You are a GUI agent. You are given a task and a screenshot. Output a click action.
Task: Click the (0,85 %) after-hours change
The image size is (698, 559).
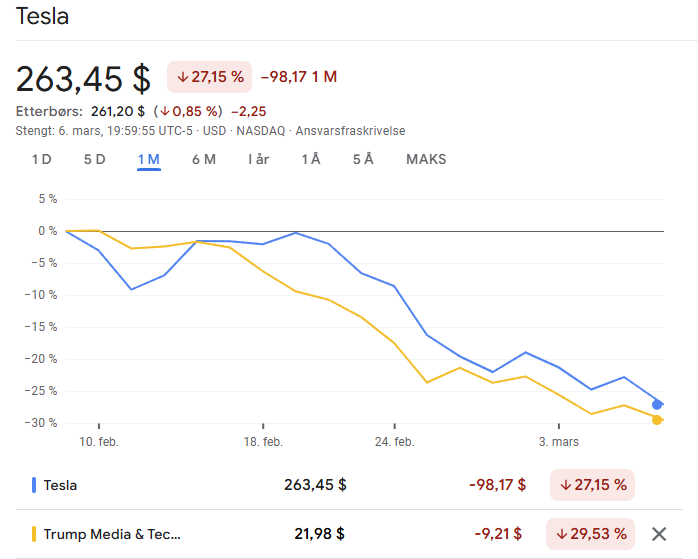[x=188, y=111]
